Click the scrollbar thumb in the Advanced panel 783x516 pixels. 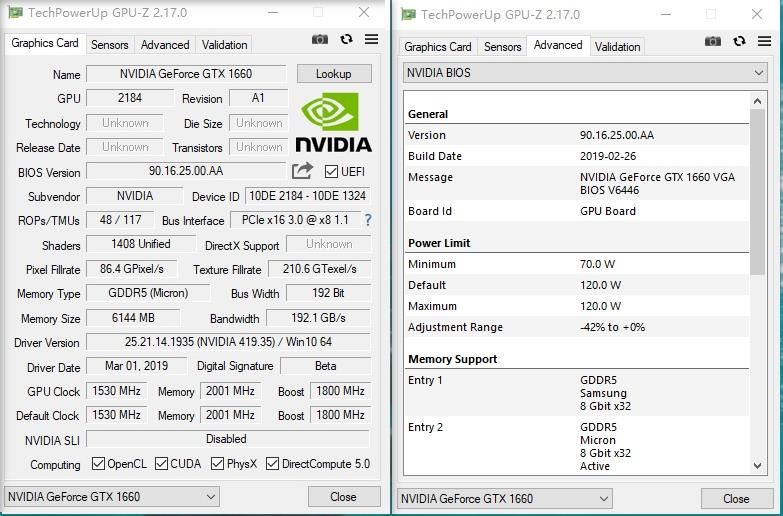[x=758, y=192]
